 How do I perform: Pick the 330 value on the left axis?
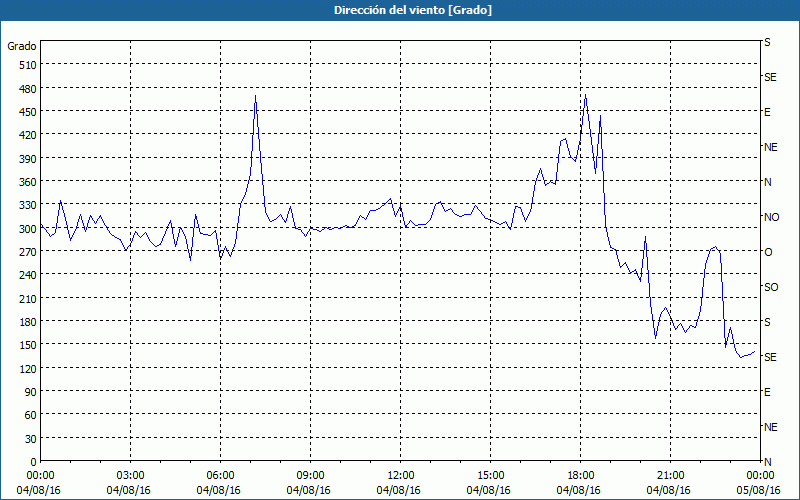(29, 206)
